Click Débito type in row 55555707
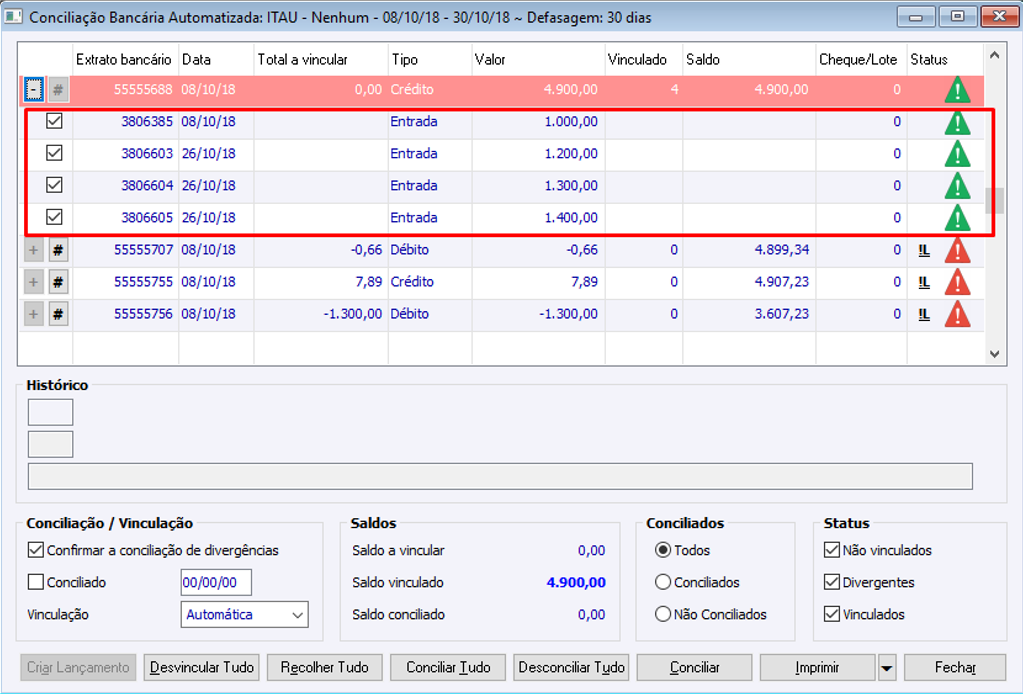Image resolution: width=1023 pixels, height=694 pixels. (x=410, y=250)
